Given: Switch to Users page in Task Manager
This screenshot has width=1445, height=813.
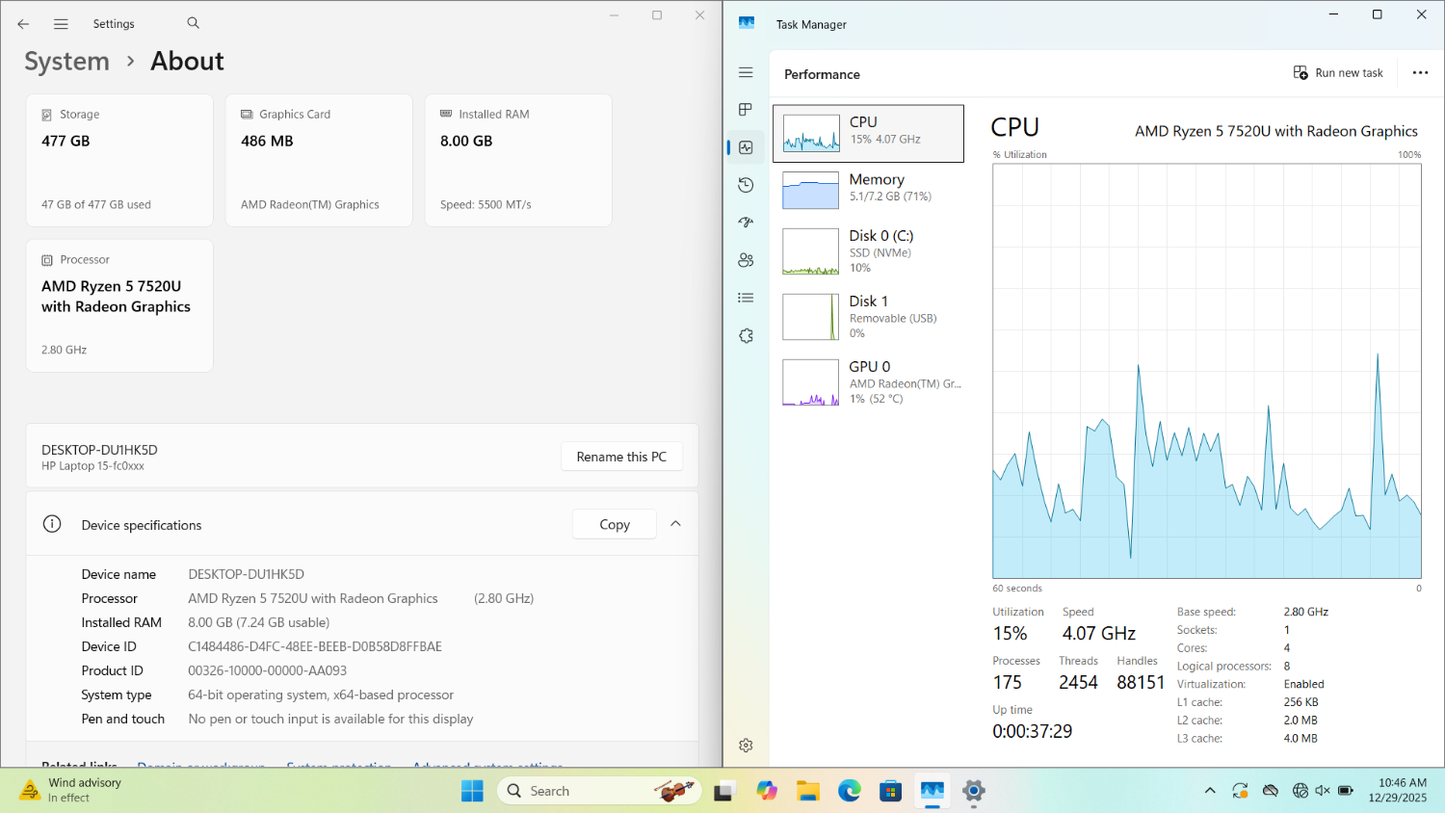Looking at the screenshot, I should click(x=745, y=260).
